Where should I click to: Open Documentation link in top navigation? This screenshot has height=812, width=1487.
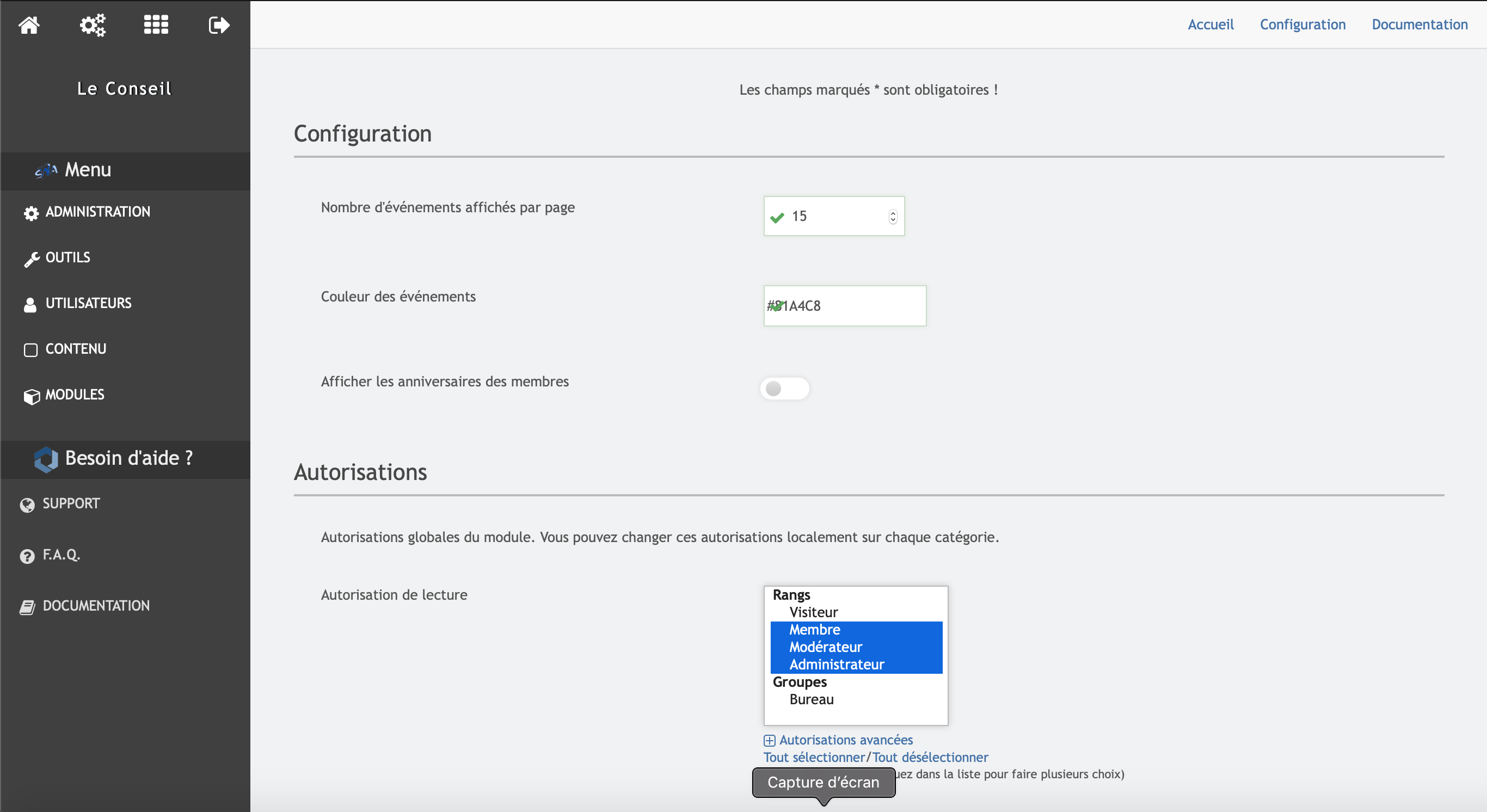(1419, 25)
